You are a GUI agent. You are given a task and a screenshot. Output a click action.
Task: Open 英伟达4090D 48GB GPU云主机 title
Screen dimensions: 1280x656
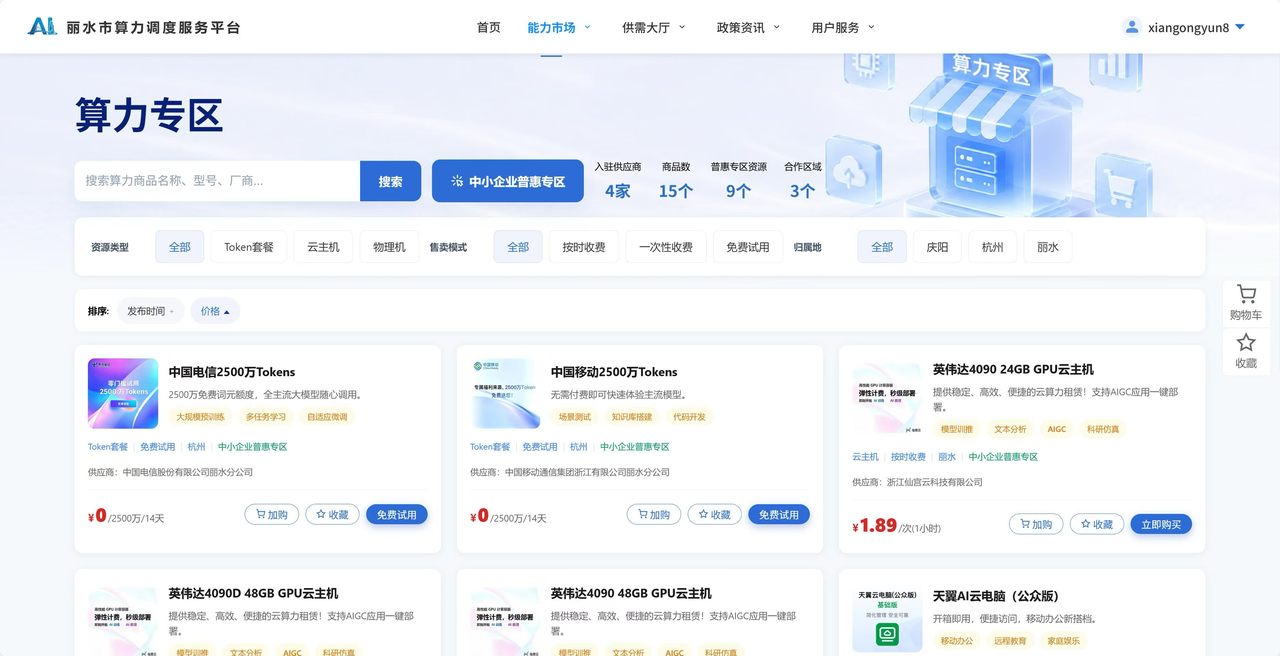click(253, 593)
